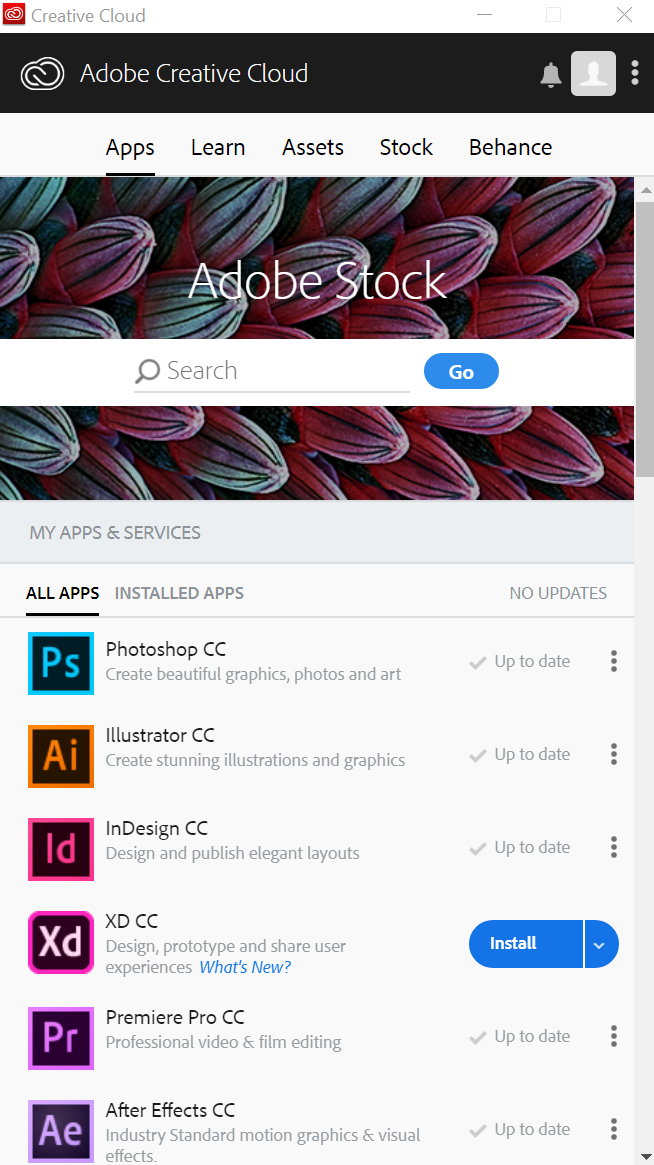The height and width of the screenshot is (1165, 654).
Task: Open InDesign CC more options menu
Action: (x=613, y=847)
